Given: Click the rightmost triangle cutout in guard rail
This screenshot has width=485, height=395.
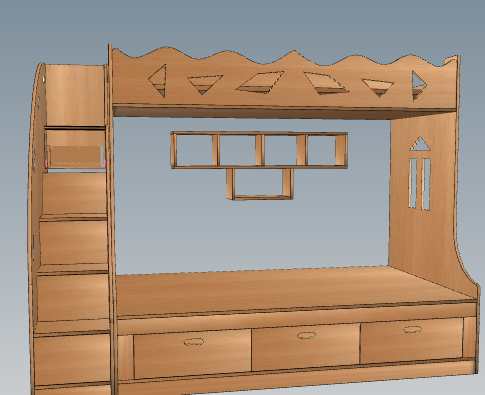Looking at the screenshot, I should 419,86.
